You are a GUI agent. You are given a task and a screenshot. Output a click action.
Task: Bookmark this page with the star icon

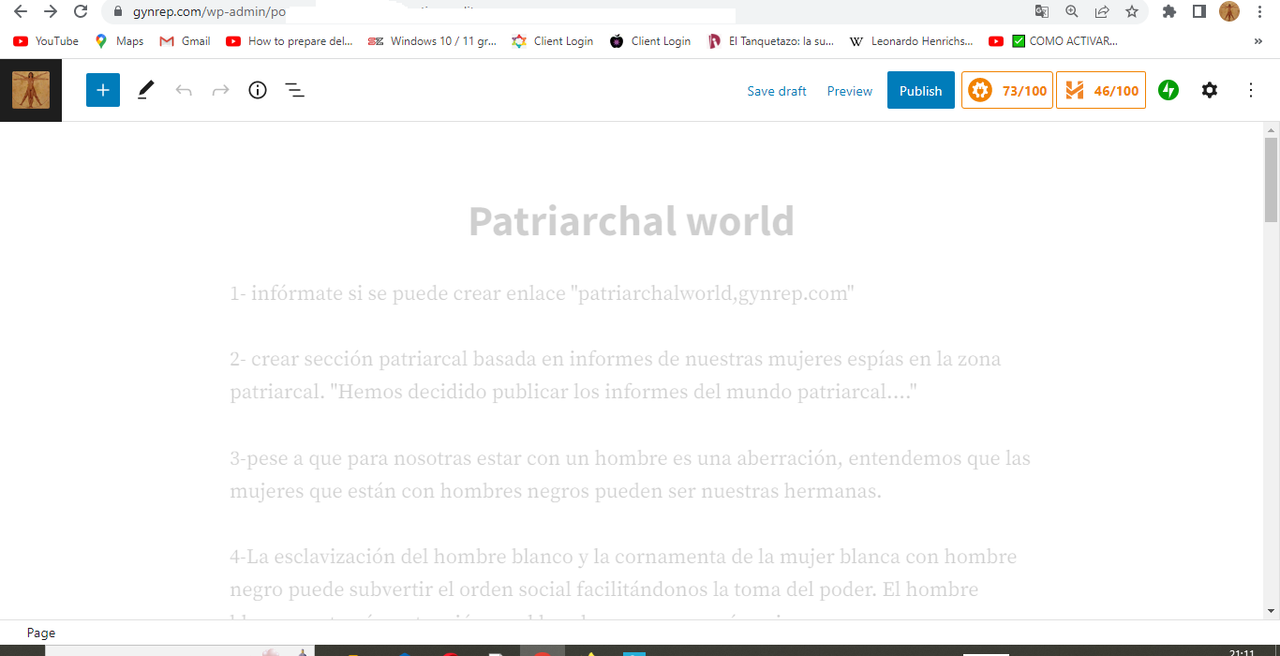1132,12
